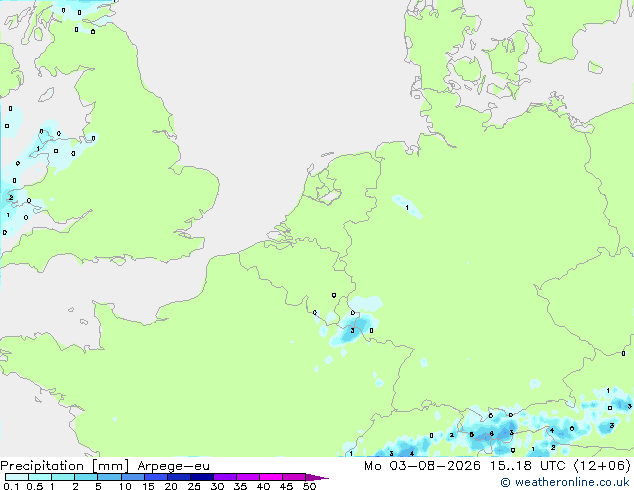This screenshot has height=490, width=634.
Task: Click the 10–15 mm legend swatch
Action: [x=133, y=477]
